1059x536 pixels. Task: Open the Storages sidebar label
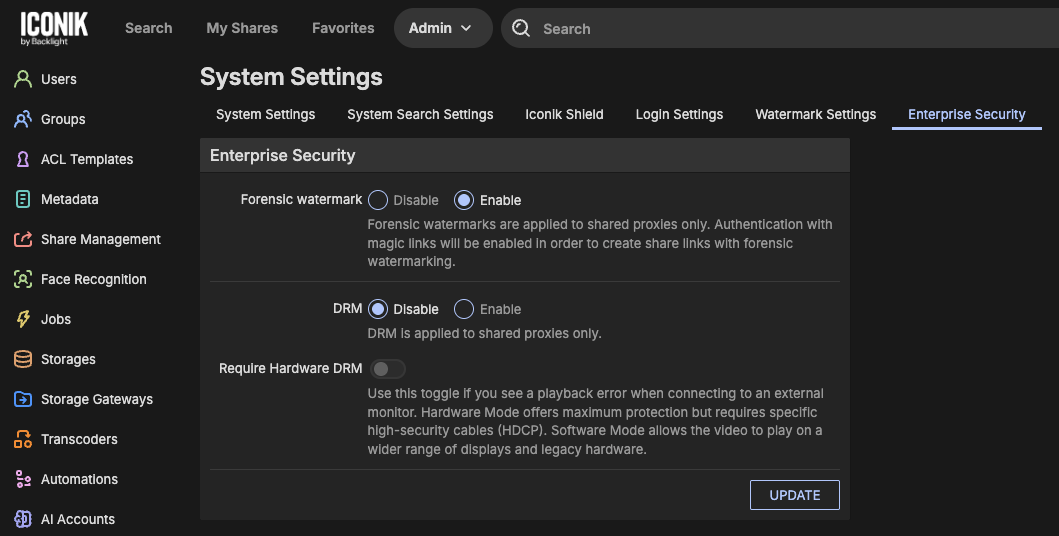68,359
